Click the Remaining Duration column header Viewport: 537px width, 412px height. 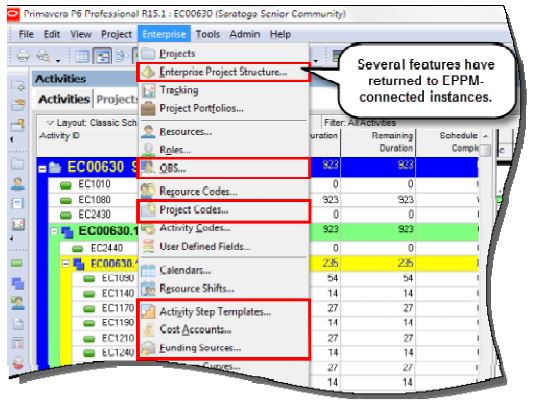coord(378,142)
